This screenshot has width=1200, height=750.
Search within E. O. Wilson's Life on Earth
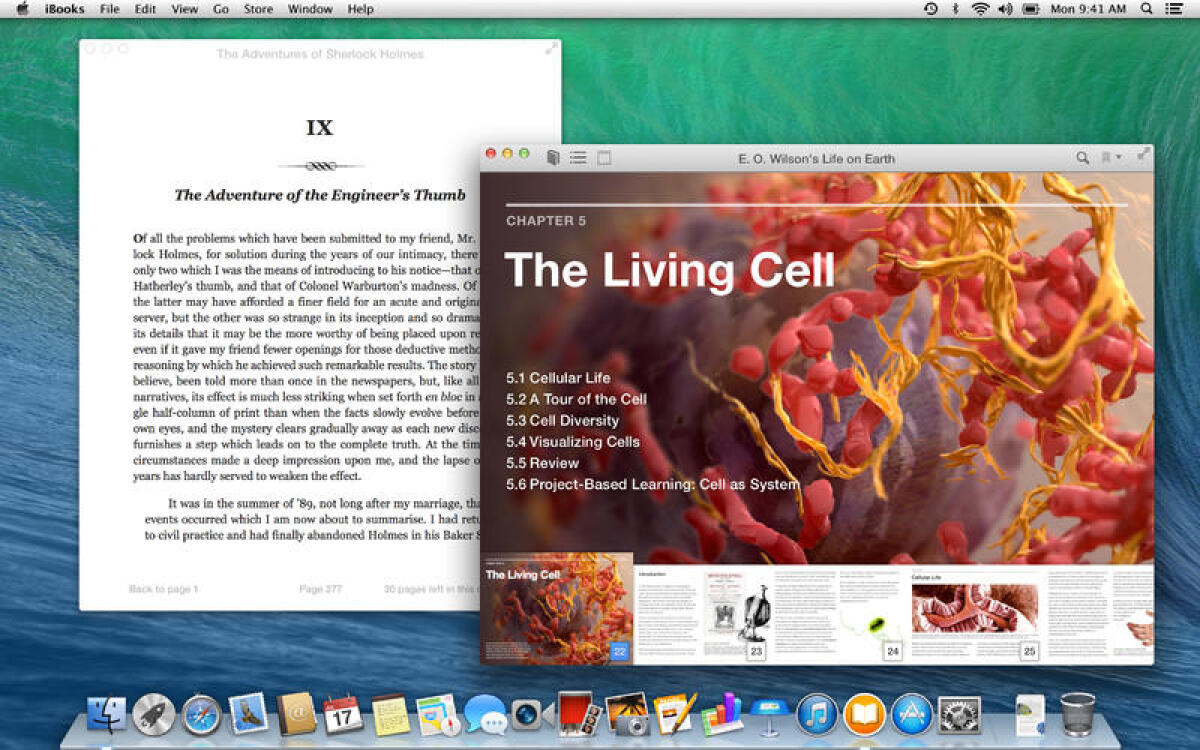(1082, 158)
